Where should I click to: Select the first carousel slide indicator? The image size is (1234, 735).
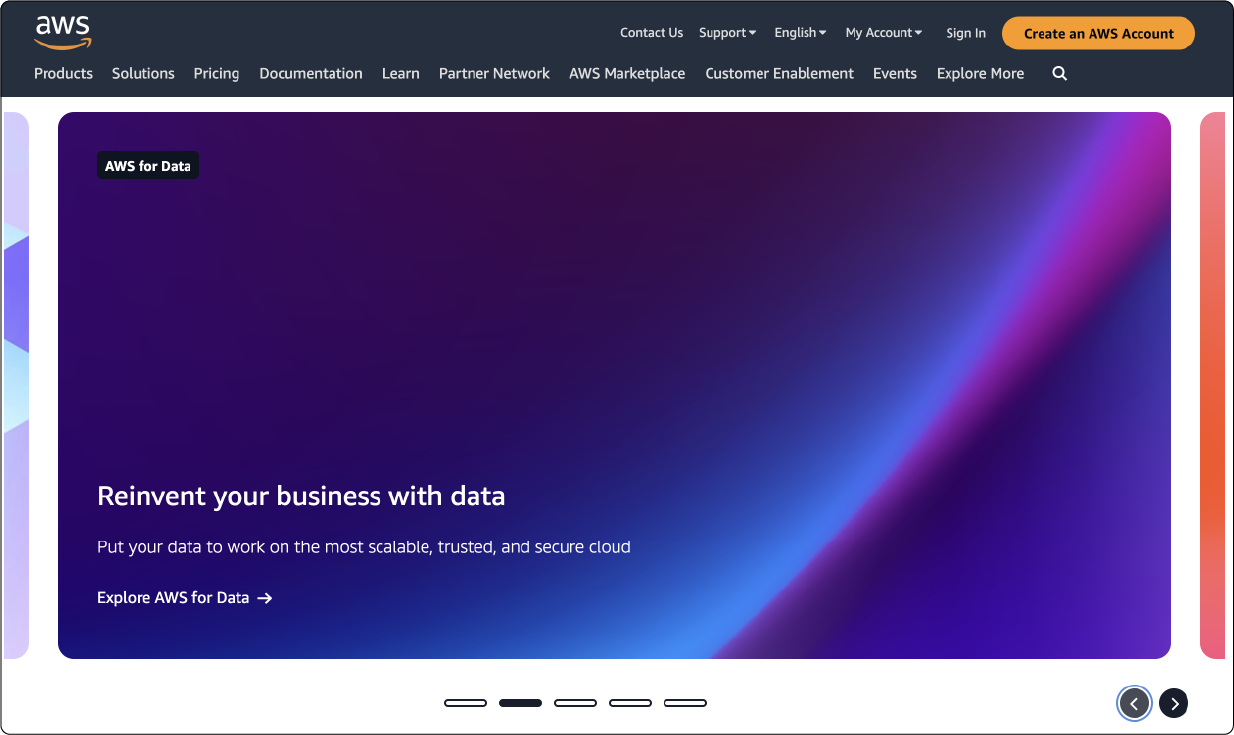(465, 703)
